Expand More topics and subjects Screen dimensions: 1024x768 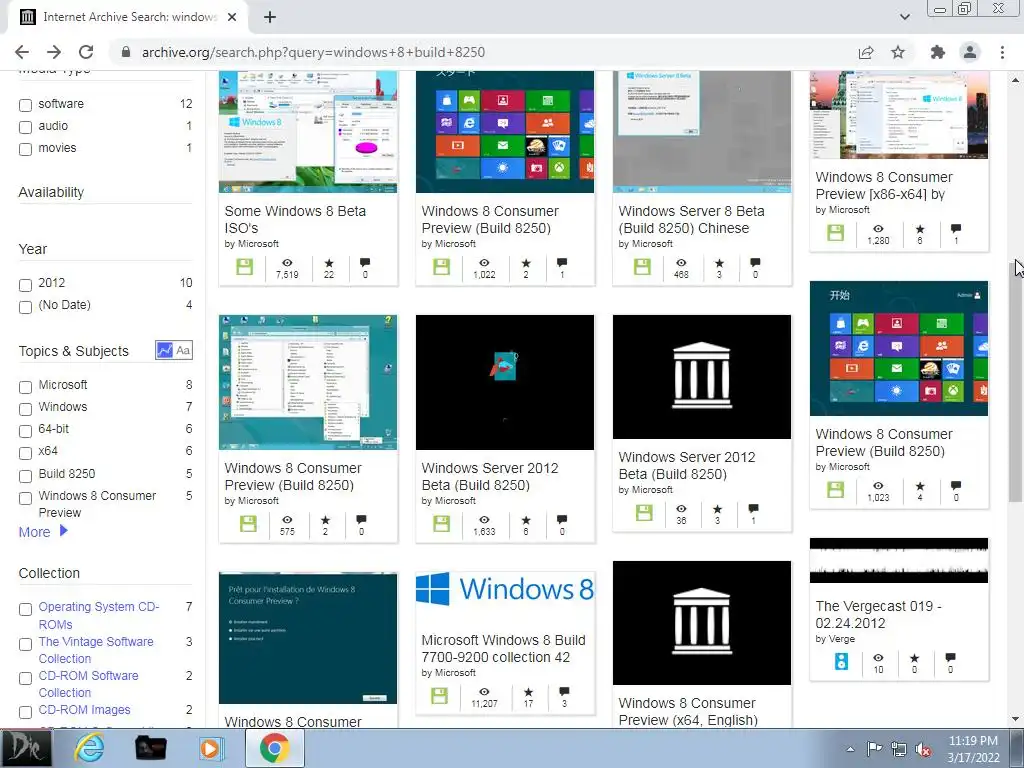coord(43,532)
